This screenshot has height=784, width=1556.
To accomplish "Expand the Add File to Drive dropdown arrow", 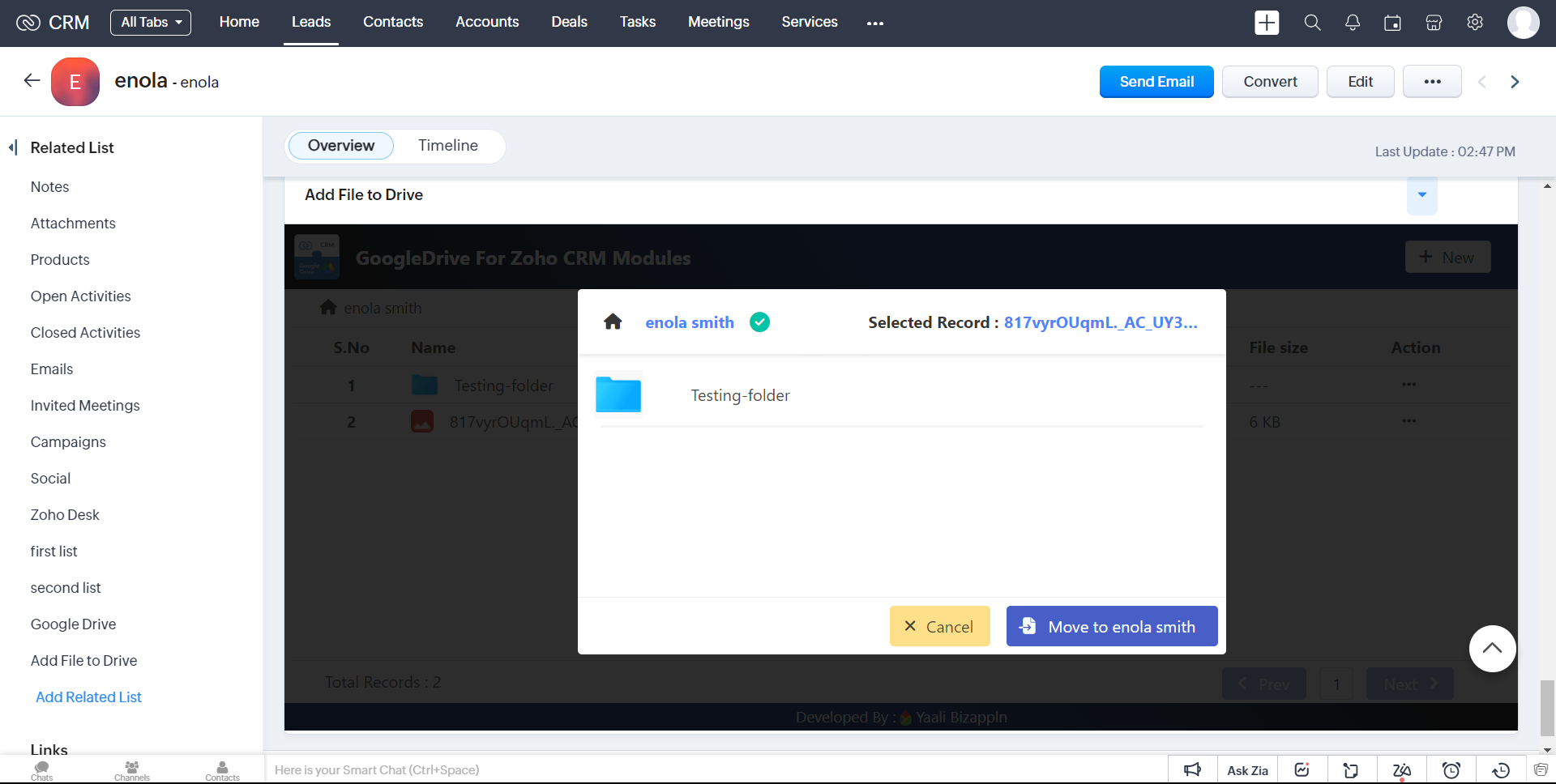I will click(x=1421, y=195).
